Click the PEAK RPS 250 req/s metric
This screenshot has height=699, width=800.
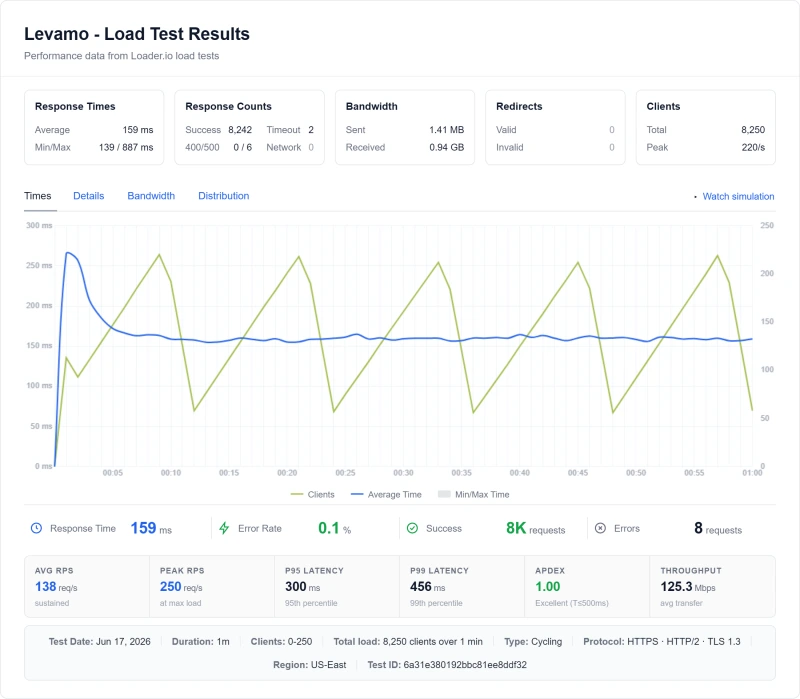coord(212,586)
